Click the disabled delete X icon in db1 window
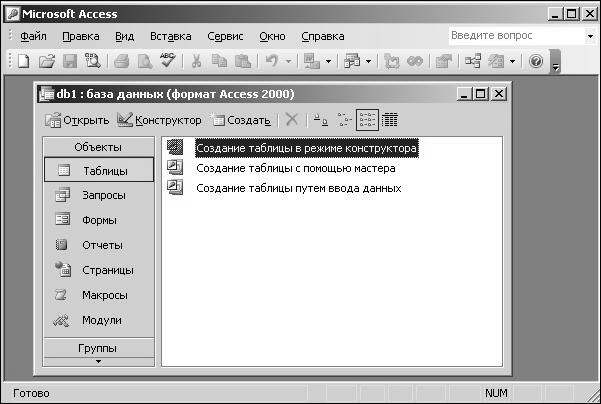 [292, 120]
